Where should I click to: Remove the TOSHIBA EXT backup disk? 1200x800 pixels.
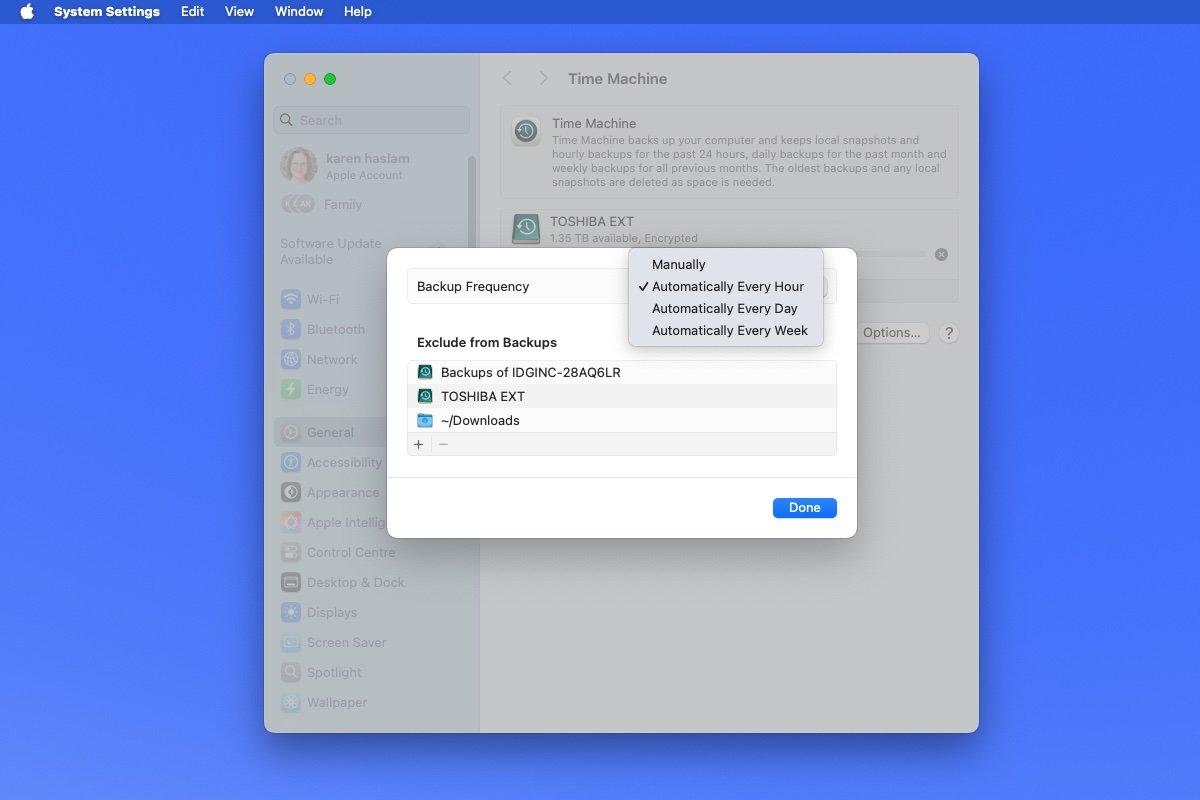tap(941, 255)
